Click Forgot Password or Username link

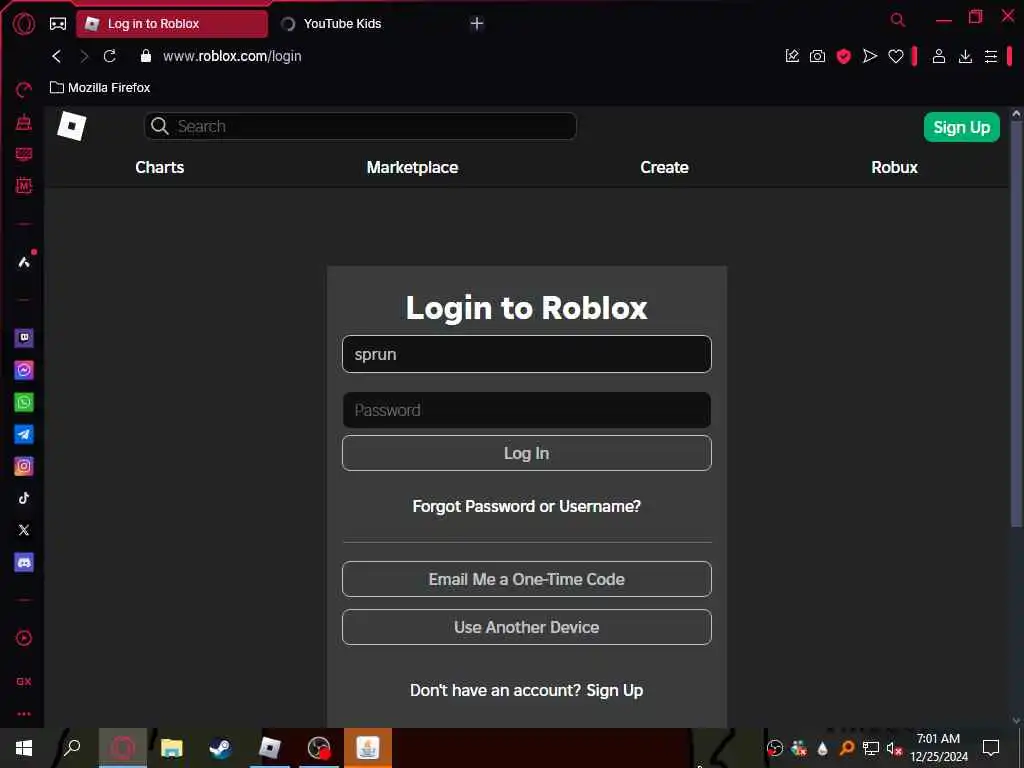[526, 506]
